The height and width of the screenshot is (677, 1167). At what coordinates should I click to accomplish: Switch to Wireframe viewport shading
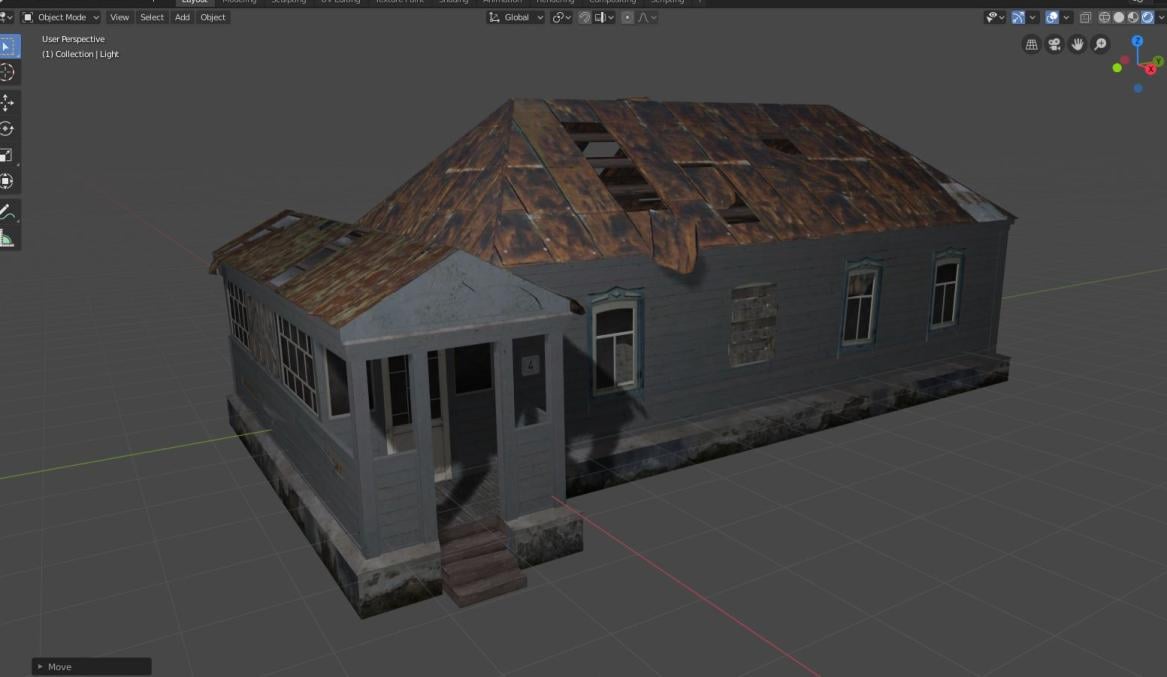[1104, 17]
